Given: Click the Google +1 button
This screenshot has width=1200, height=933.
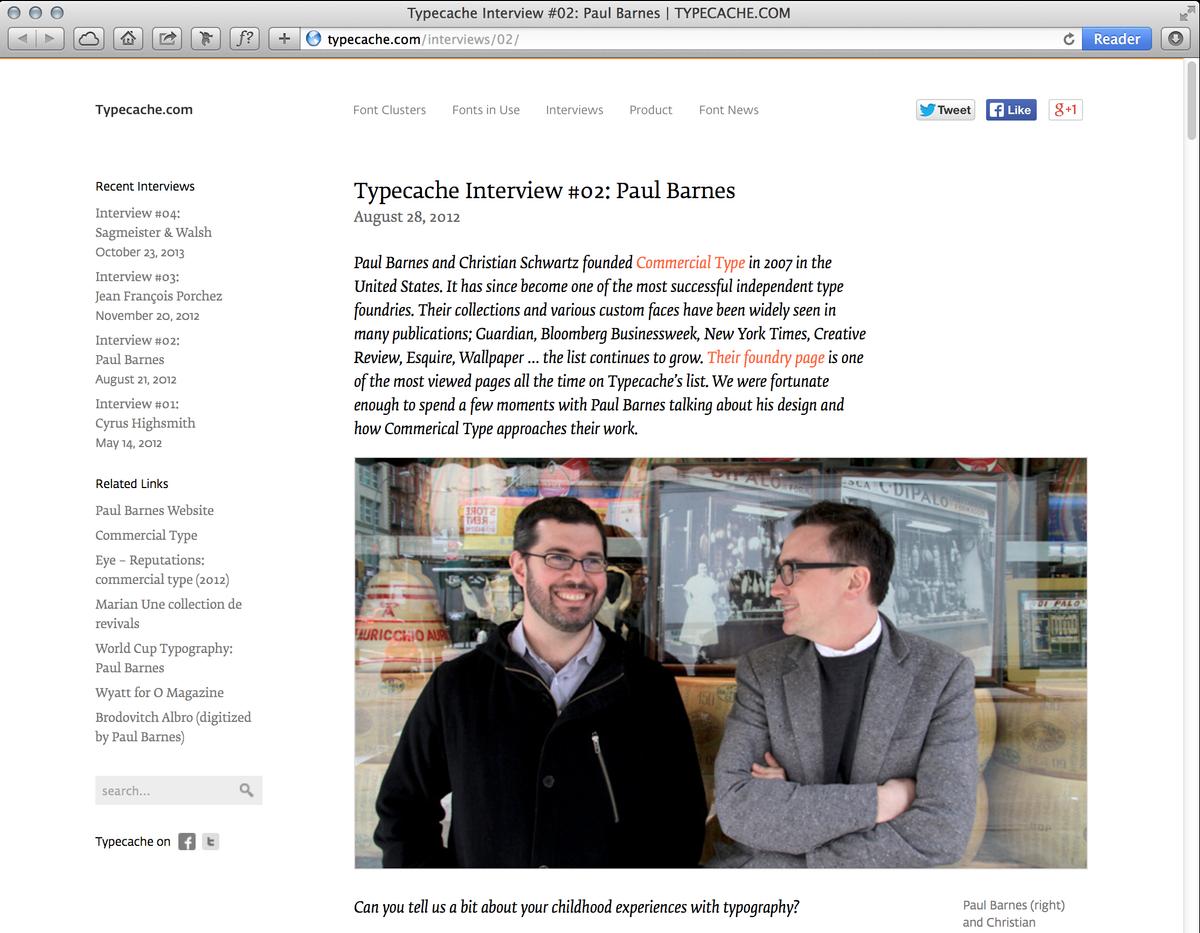Looking at the screenshot, I should pos(1065,110).
